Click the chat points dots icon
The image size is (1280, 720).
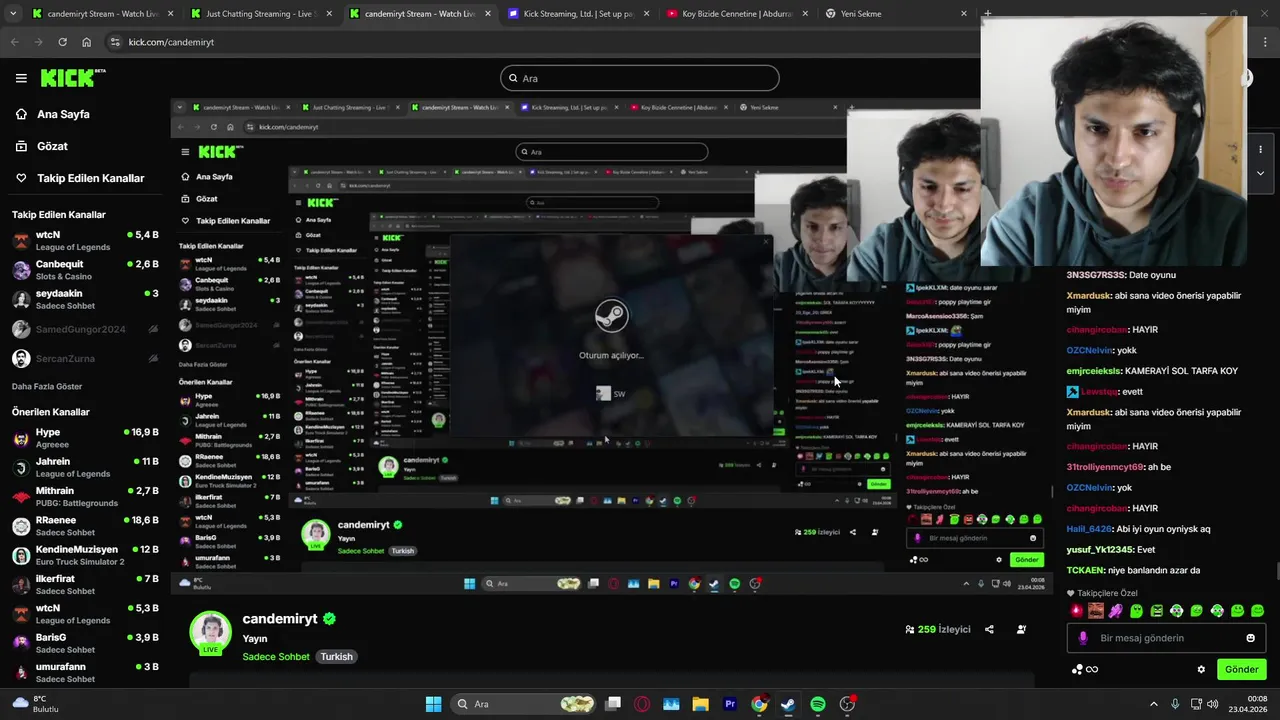pyautogui.click(x=1077, y=670)
